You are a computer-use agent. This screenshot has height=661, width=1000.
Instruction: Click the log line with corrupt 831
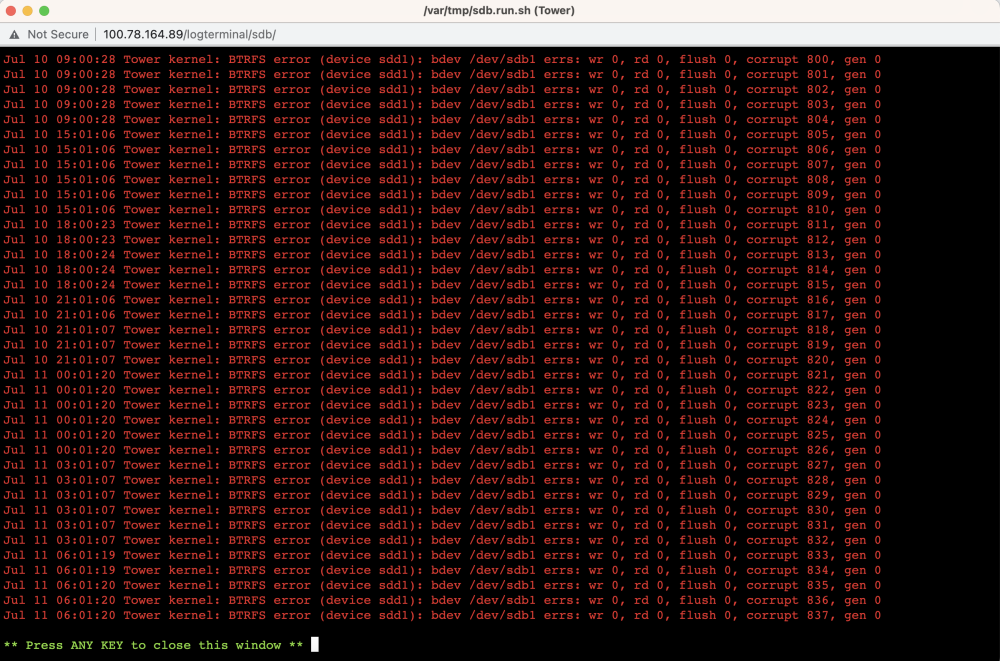pos(442,525)
